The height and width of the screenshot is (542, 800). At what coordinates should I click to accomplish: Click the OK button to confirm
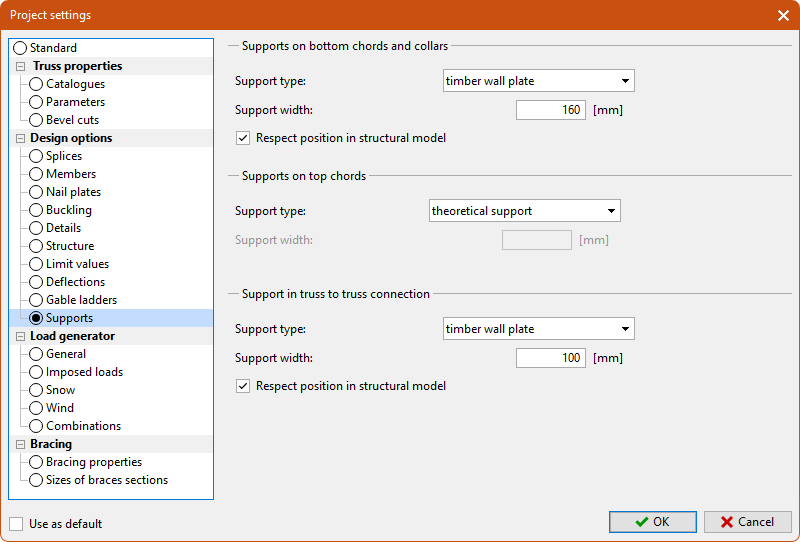point(652,522)
